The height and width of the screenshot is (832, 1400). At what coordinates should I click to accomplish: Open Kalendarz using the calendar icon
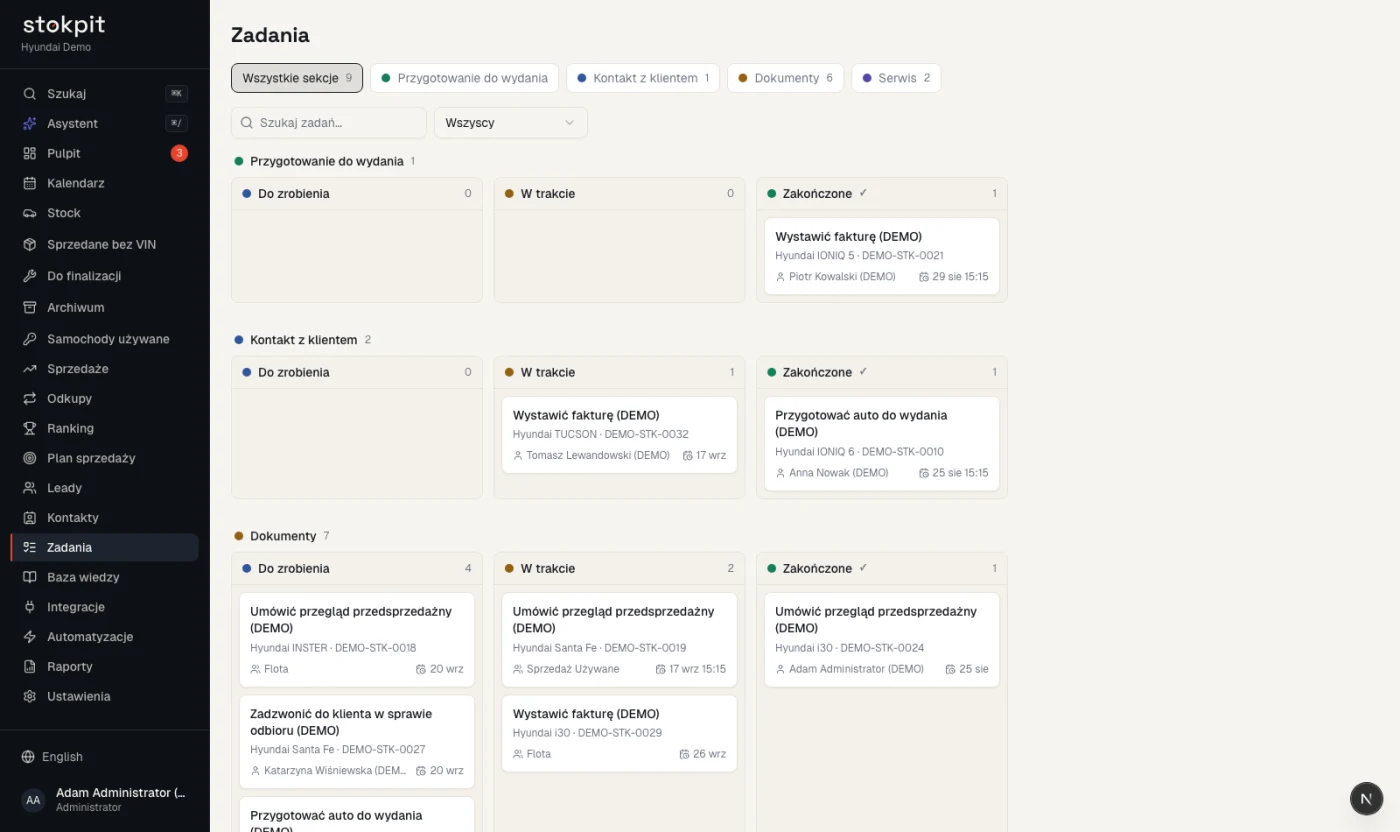pos(30,184)
